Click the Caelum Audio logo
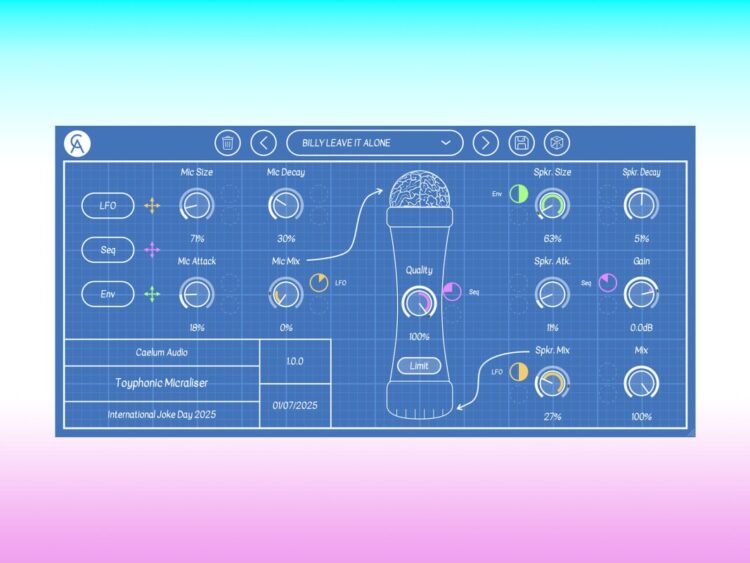This screenshot has width=750, height=563. 77,143
